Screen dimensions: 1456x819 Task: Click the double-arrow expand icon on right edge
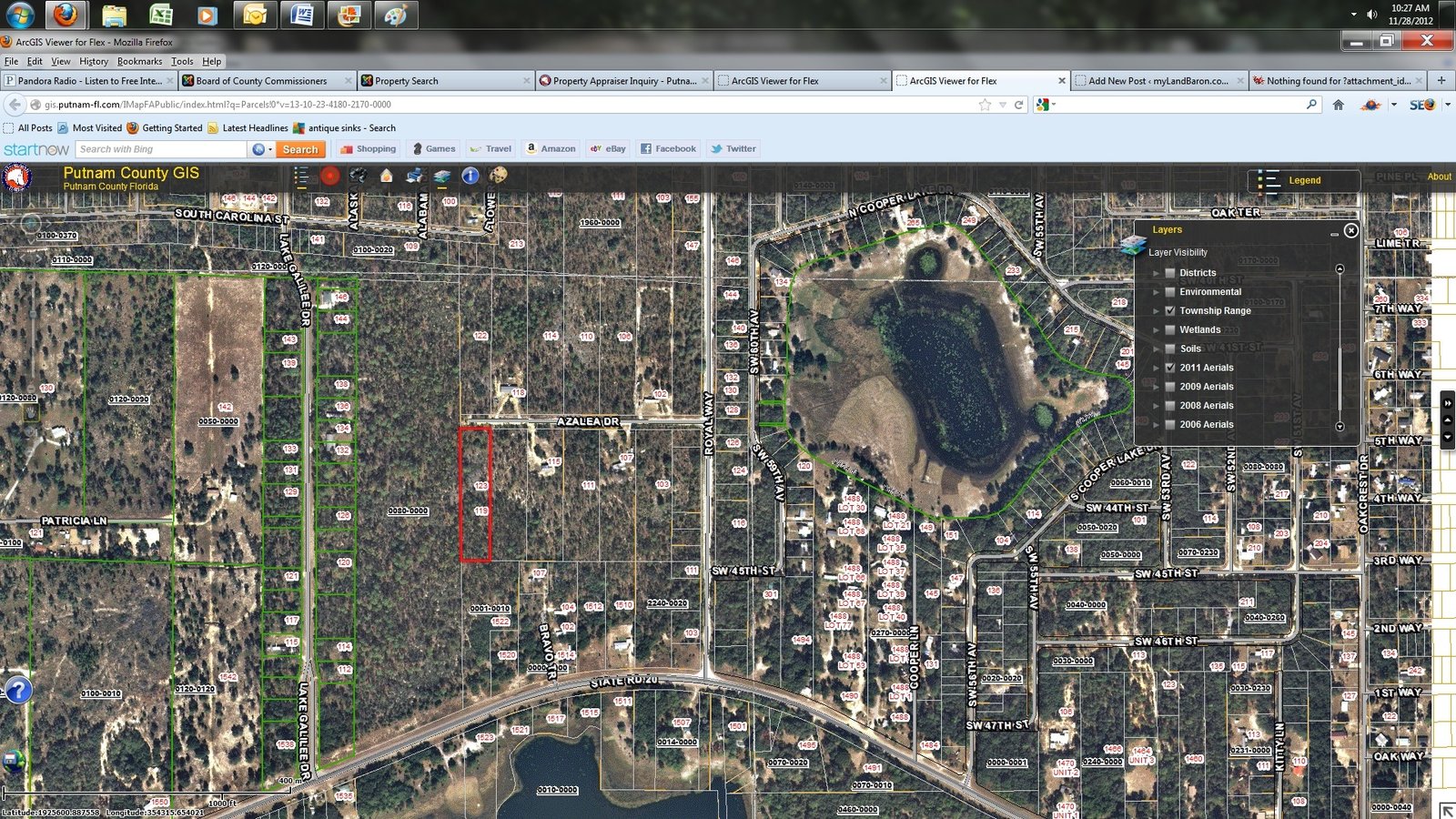[x=1448, y=403]
